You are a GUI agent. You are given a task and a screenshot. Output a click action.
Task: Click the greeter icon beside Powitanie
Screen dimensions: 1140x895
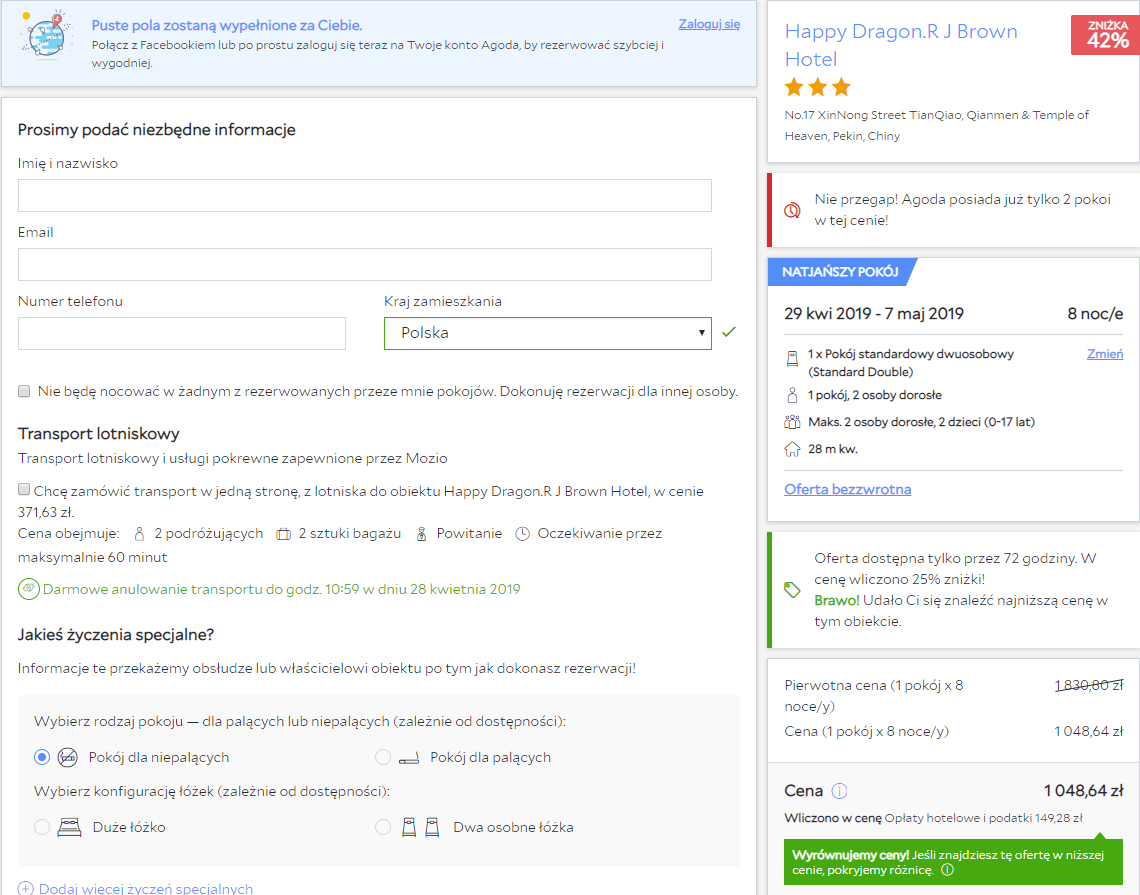point(421,534)
